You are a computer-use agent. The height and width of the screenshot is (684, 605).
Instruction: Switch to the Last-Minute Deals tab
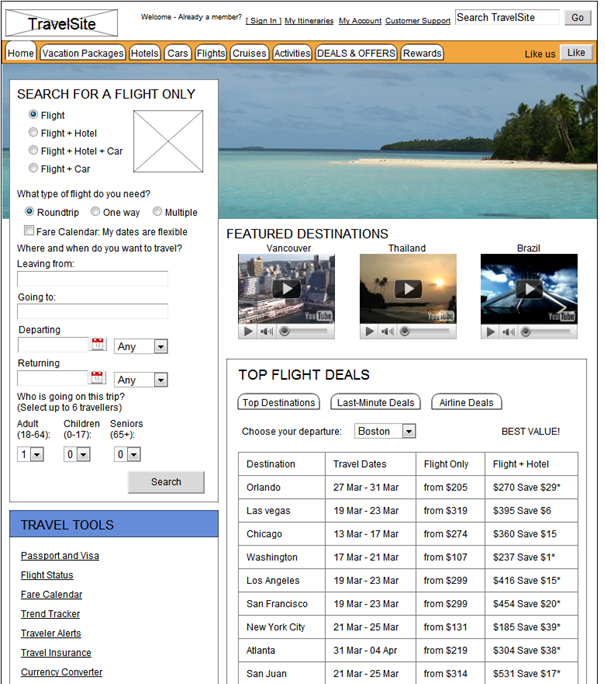pyautogui.click(x=375, y=403)
